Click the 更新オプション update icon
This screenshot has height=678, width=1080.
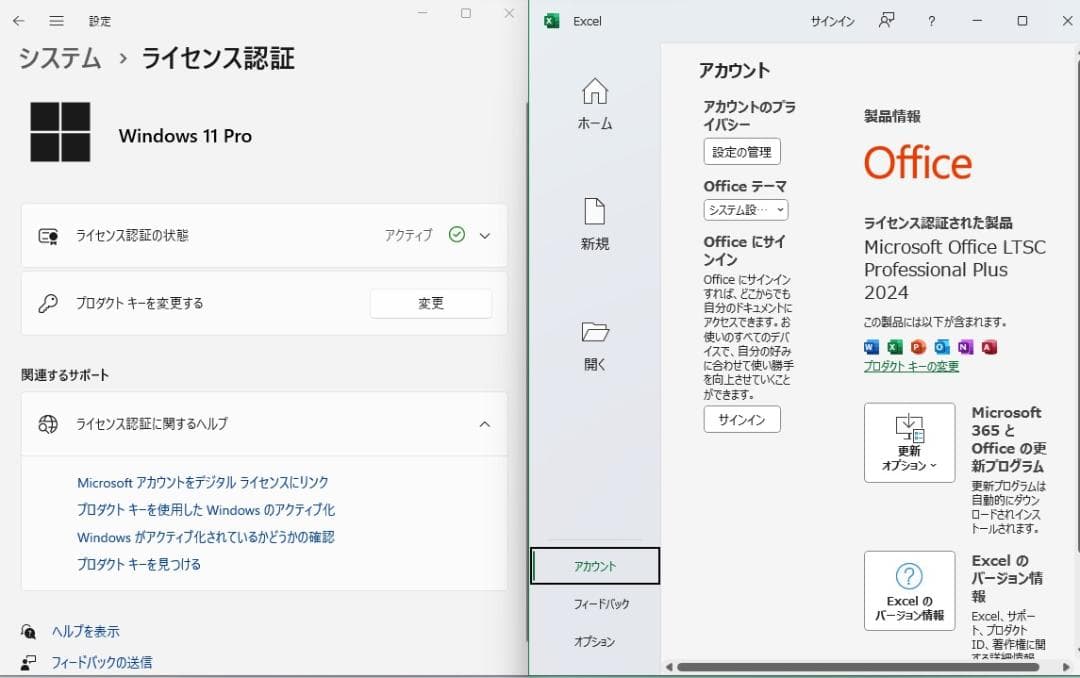tap(908, 441)
